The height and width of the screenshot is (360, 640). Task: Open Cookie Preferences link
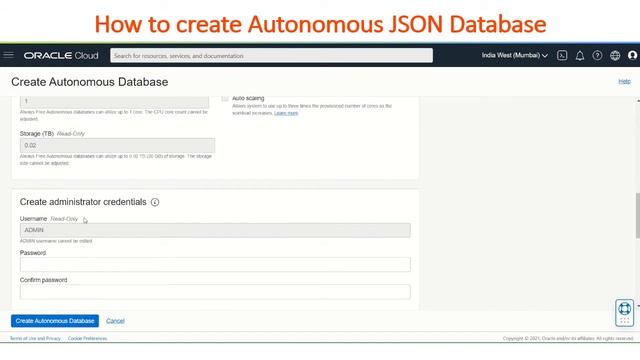pos(87,338)
